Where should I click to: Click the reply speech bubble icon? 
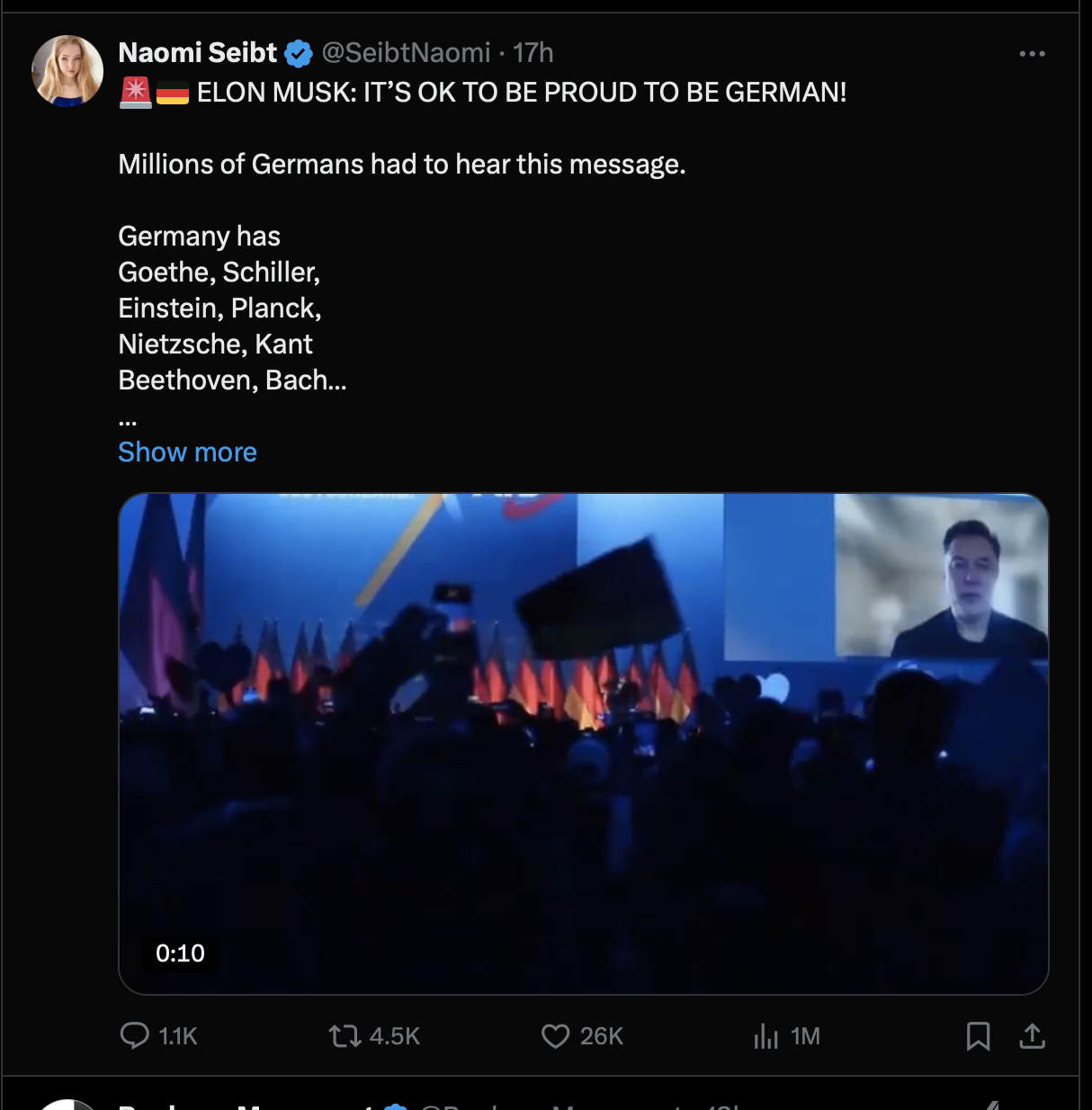click(134, 1036)
